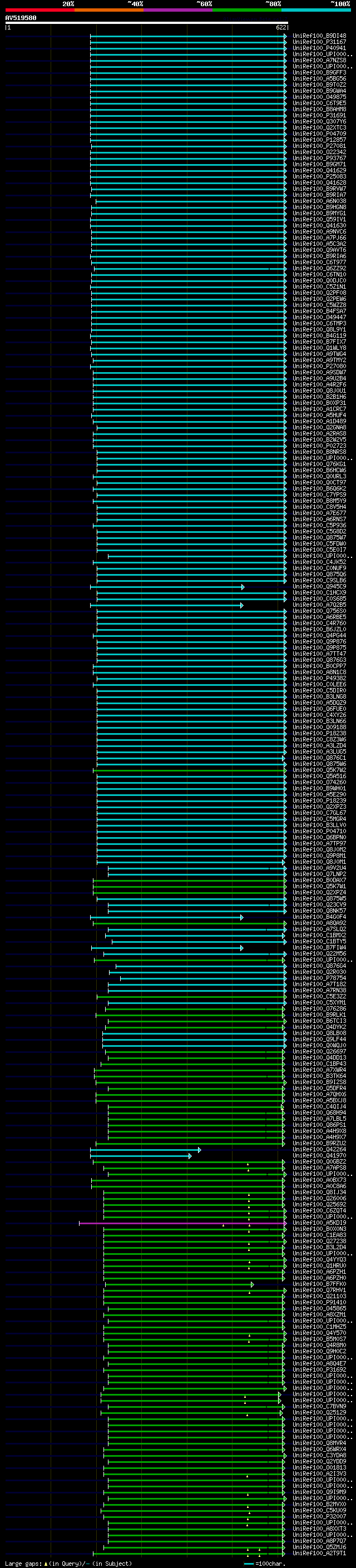Image resolution: width=356 pixels, height=1568 pixels.
Task: Select hit label UniRef100_A5BG56
Action: pyautogui.click(x=319, y=78)
